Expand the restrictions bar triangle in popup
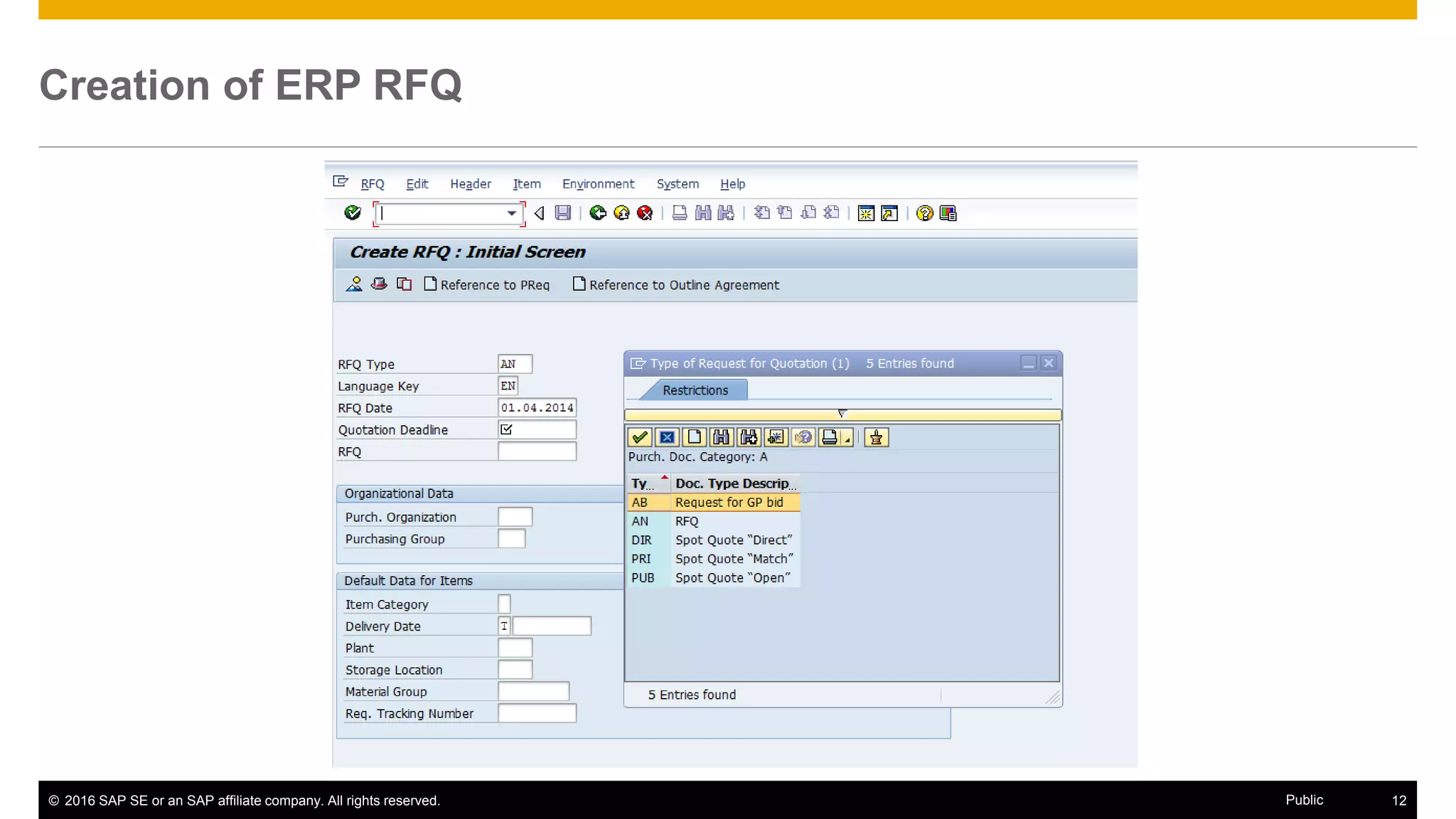This screenshot has height=819, width=1456. 842,414
